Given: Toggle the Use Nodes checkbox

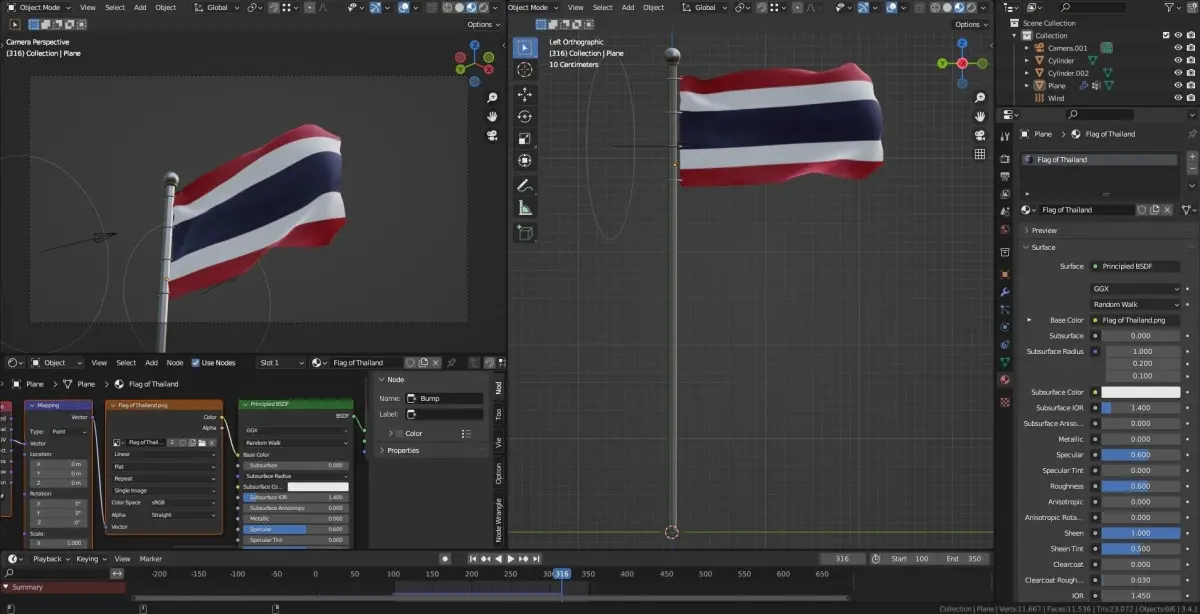Looking at the screenshot, I should point(195,362).
